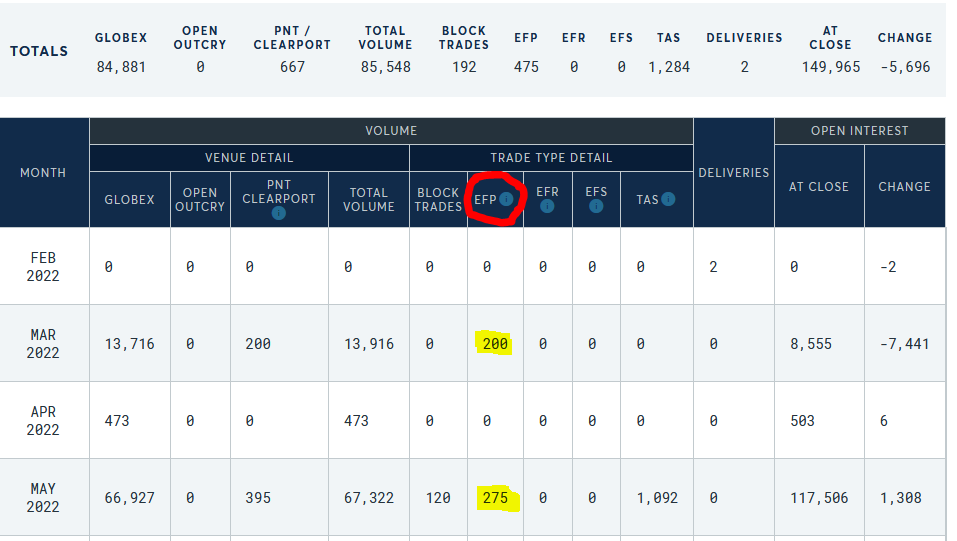Open the info icon beside TAS header
This screenshot has height=541, width=957.
(x=668, y=199)
